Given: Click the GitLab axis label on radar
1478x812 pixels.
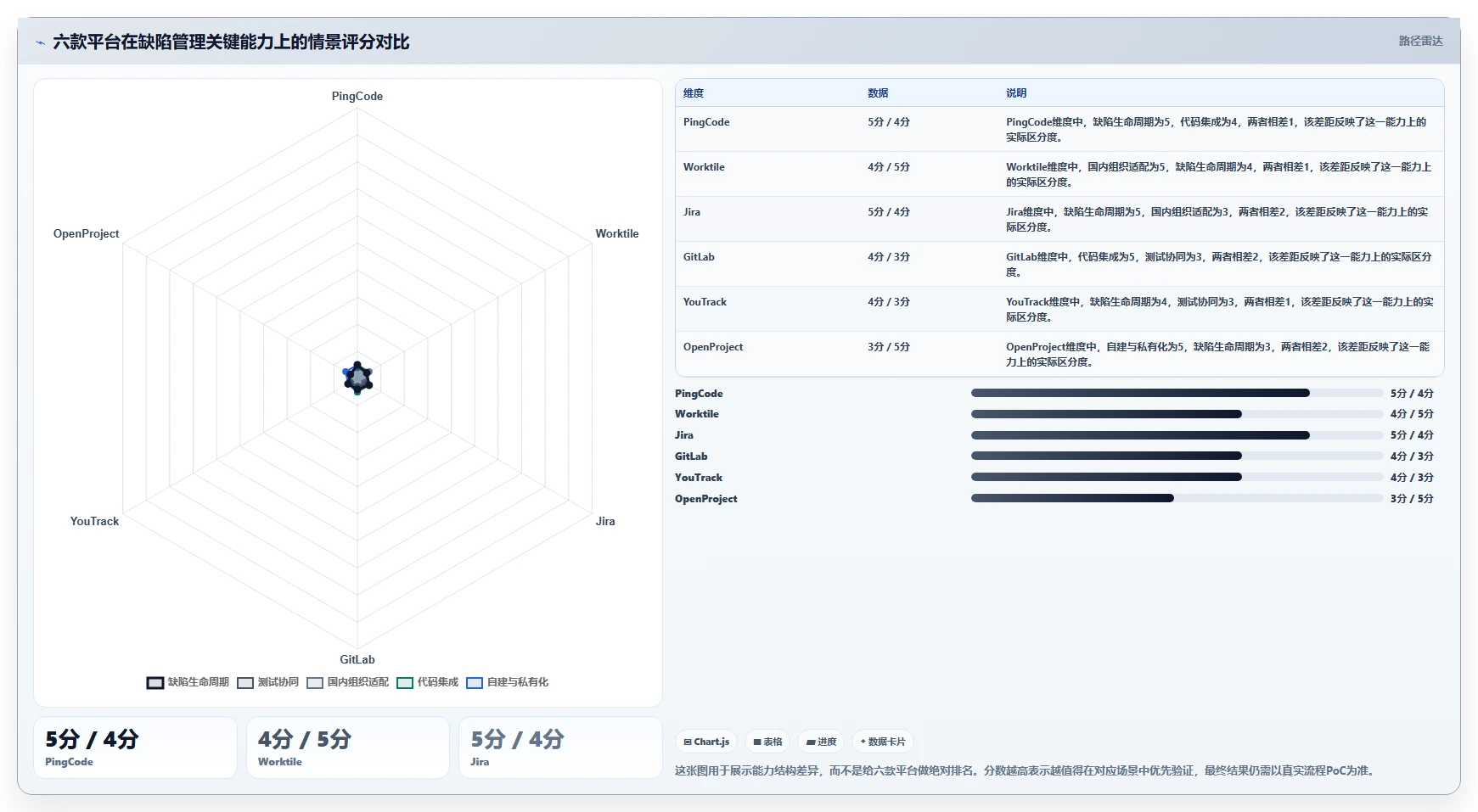Looking at the screenshot, I should tap(357, 659).
